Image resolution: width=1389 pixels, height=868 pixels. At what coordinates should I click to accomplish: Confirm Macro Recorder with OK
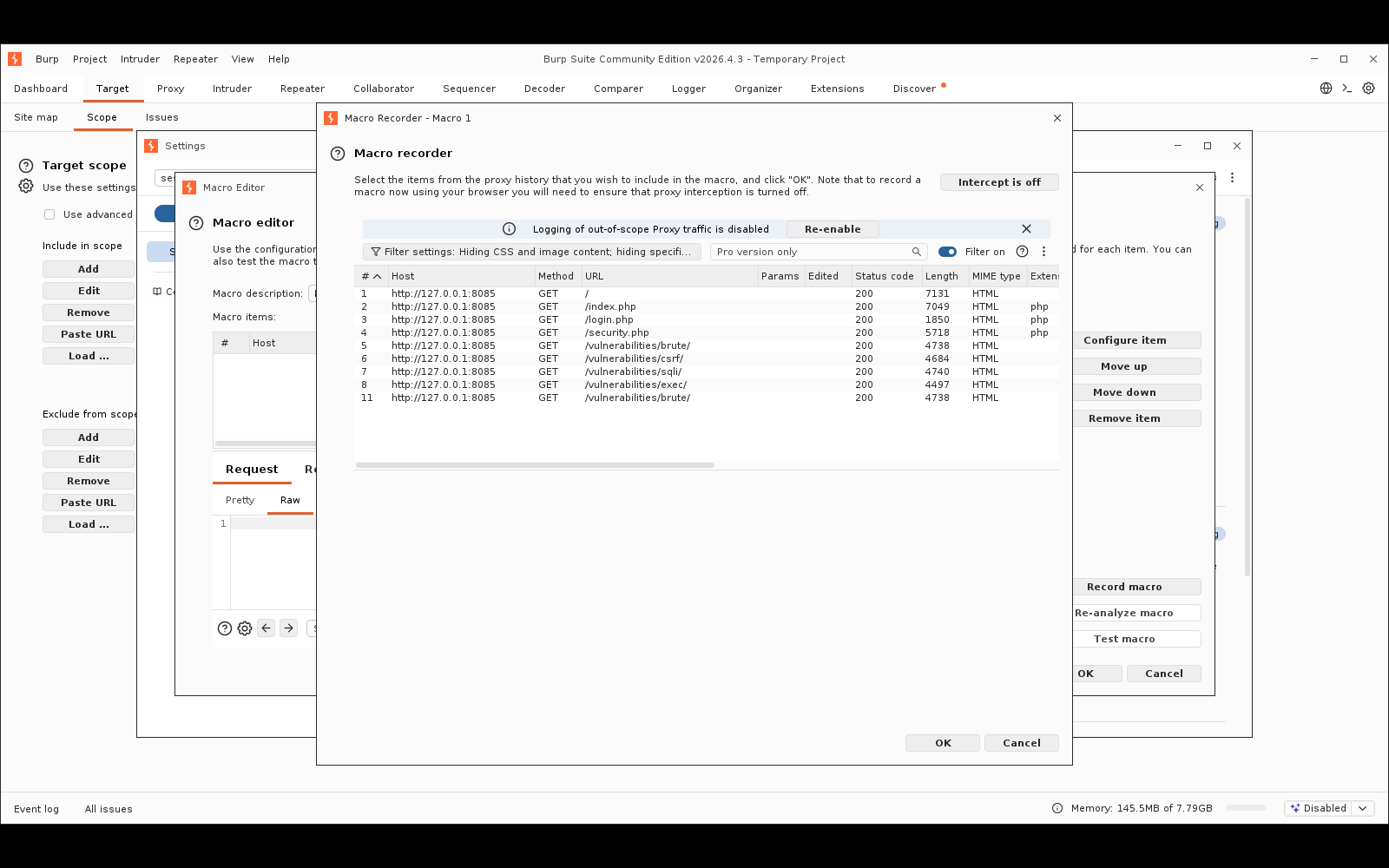point(943,743)
